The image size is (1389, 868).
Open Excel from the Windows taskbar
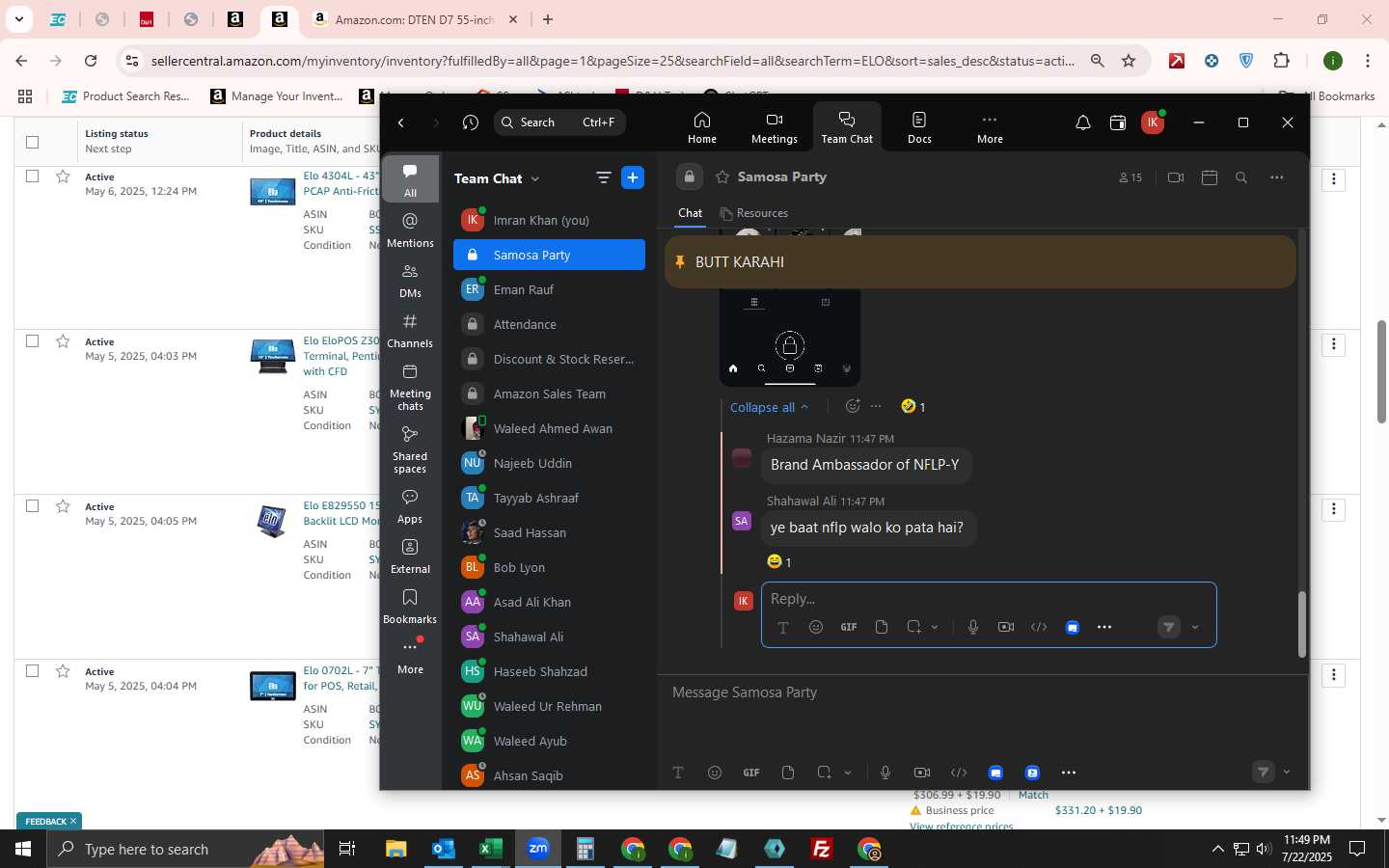tap(491, 849)
